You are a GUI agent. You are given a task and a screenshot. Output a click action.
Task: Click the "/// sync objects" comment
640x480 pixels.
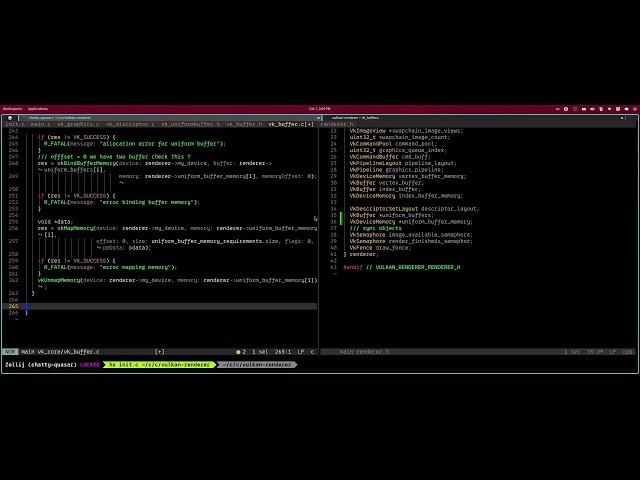coord(376,228)
